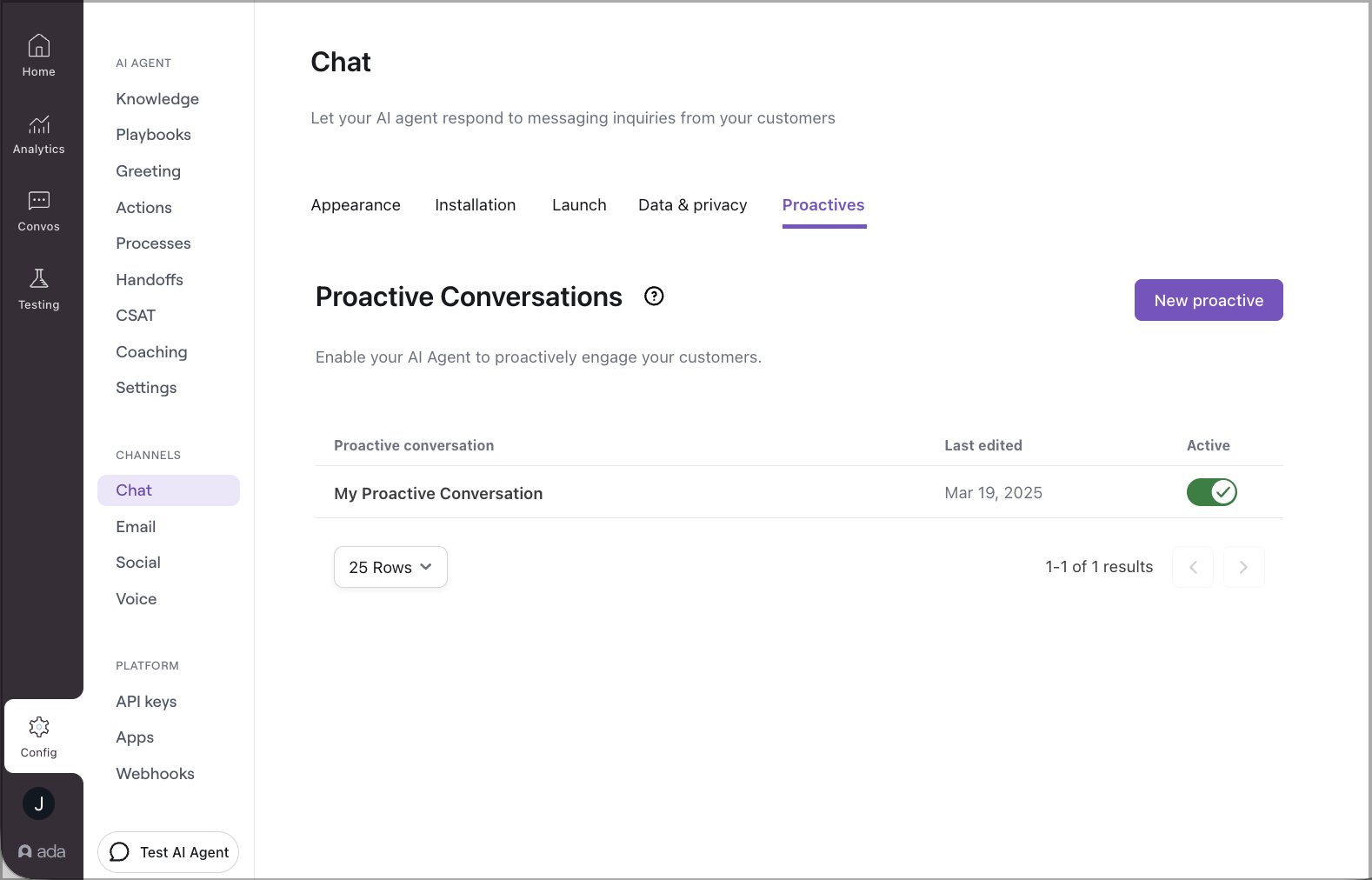The image size is (1372, 880).
Task: Launch Test AI Agent
Action: tap(168, 852)
